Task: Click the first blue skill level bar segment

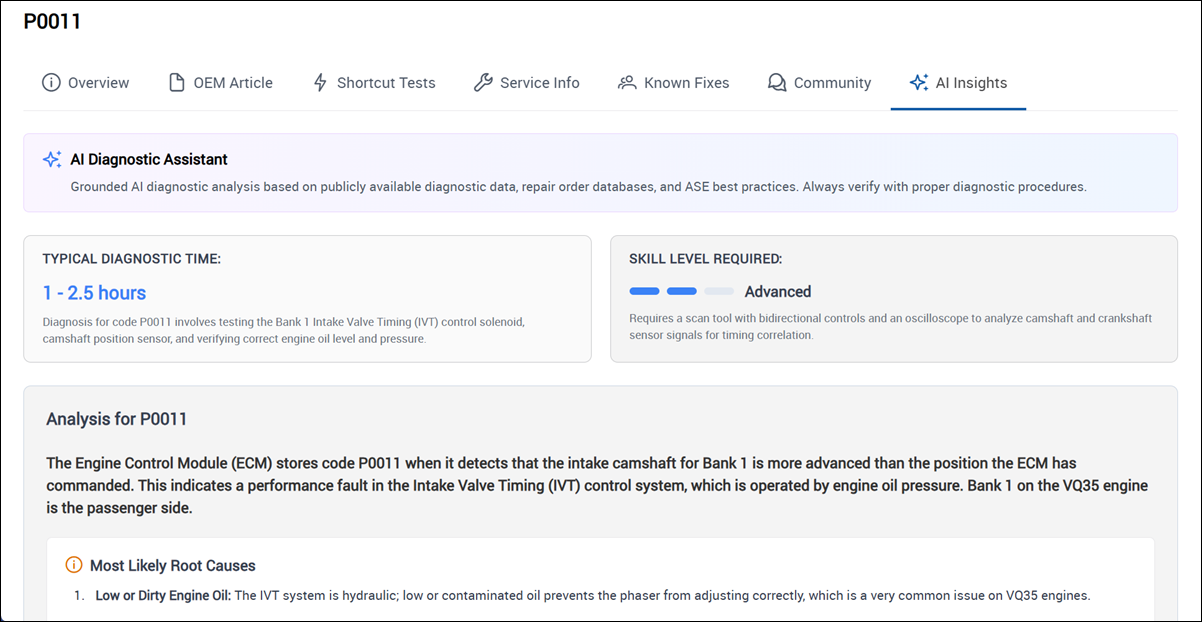Action: (644, 292)
